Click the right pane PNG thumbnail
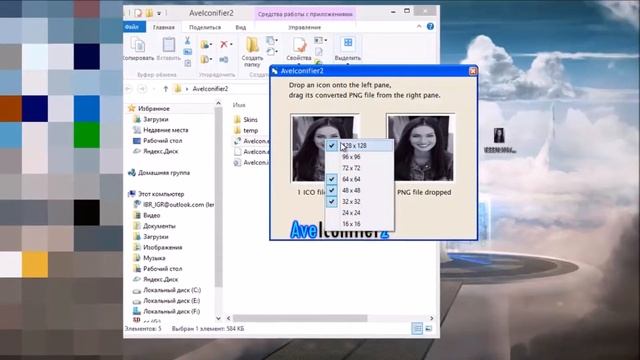Viewport: 640px width, 360px height. click(x=420, y=148)
